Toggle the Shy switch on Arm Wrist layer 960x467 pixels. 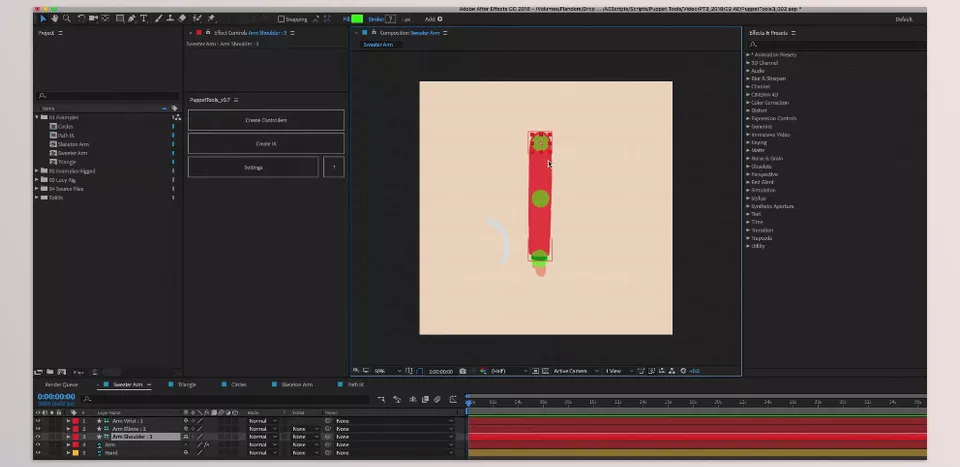coord(186,420)
